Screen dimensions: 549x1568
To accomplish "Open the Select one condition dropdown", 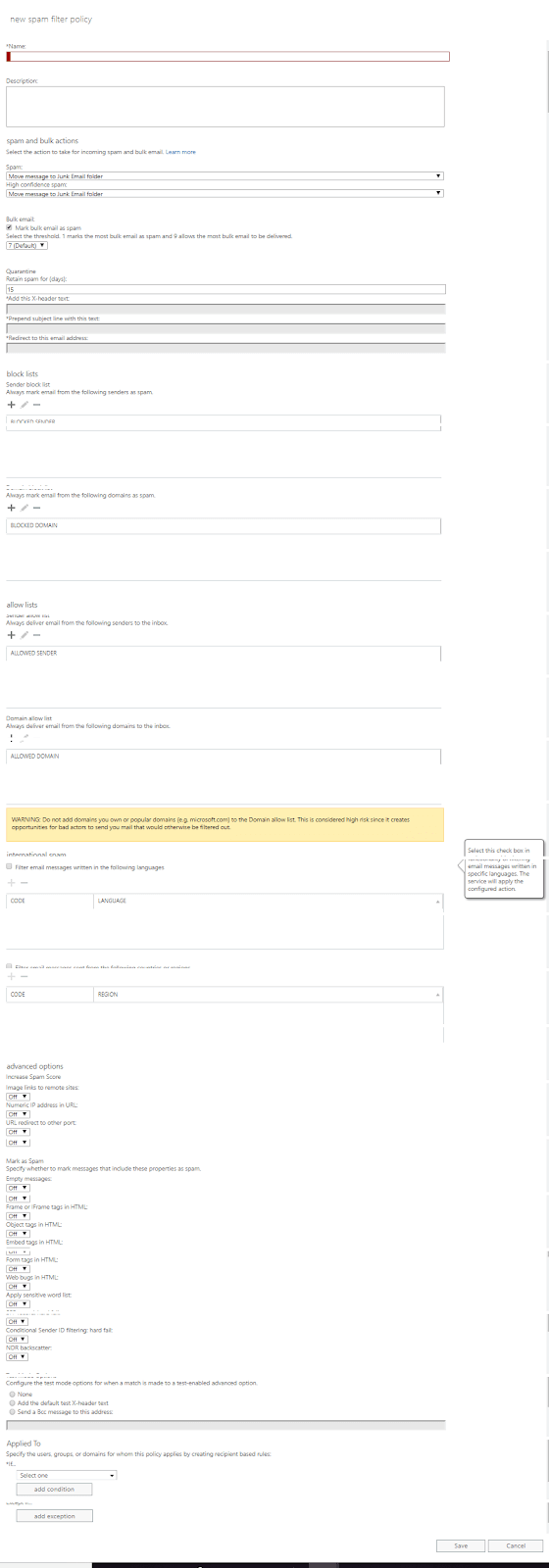I will click(x=67, y=1475).
